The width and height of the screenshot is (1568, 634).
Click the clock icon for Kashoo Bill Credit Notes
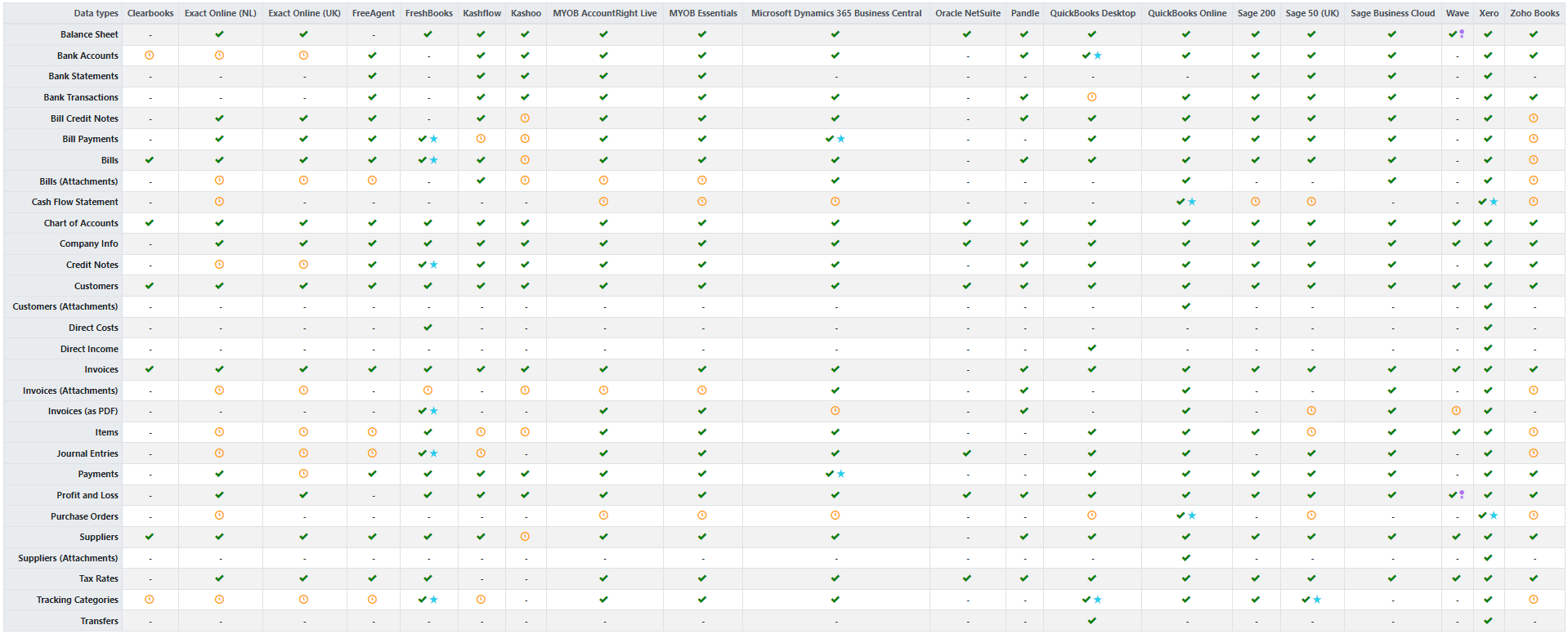pyautogui.click(x=525, y=118)
